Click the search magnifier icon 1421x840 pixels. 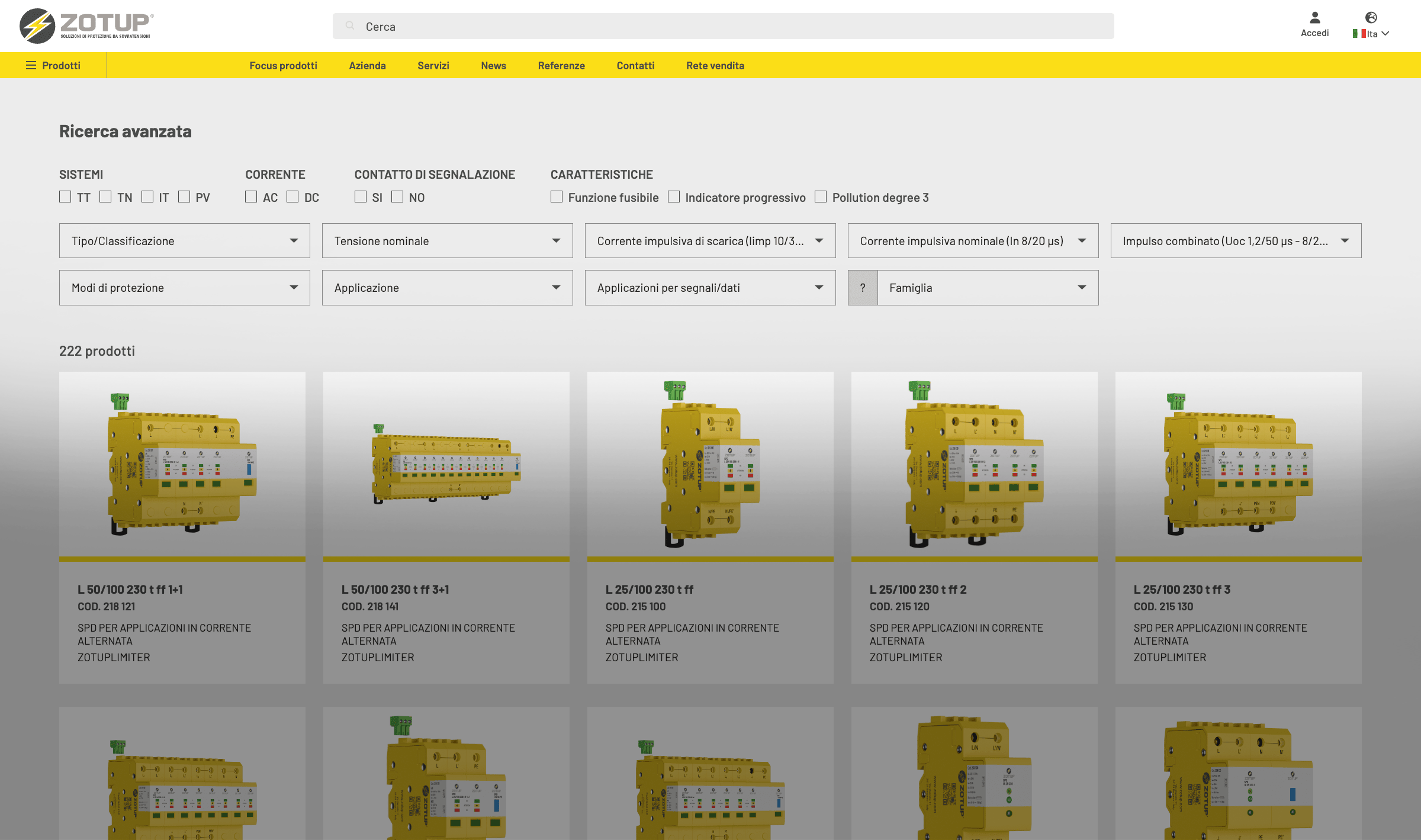pos(350,26)
